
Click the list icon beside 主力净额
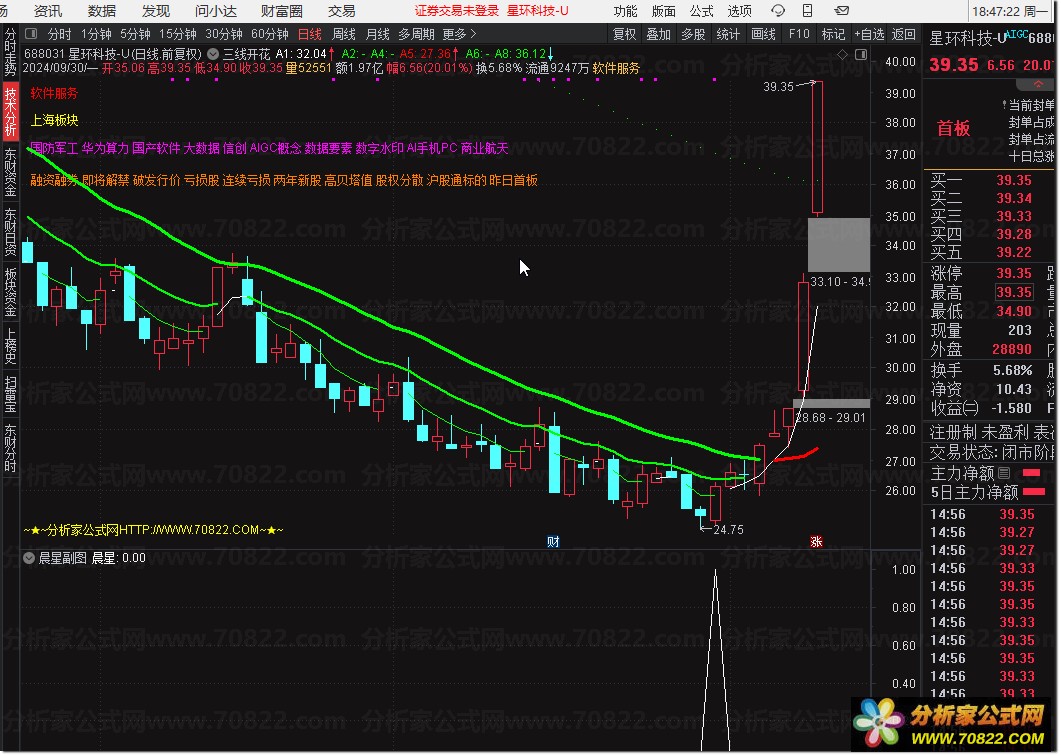pyautogui.click(x=1004, y=473)
